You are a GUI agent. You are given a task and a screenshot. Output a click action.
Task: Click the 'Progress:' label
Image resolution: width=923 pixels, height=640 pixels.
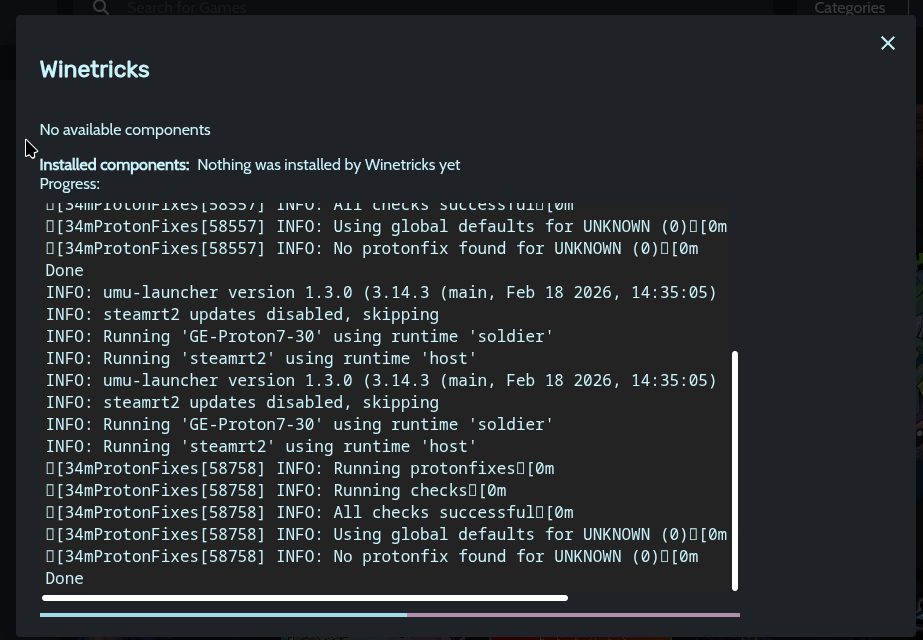[x=70, y=184]
